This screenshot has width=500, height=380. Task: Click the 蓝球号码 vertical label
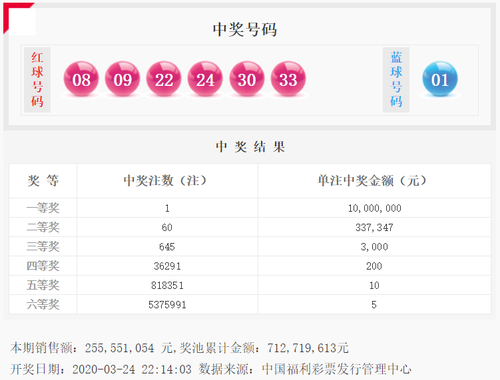click(x=396, y=80)
